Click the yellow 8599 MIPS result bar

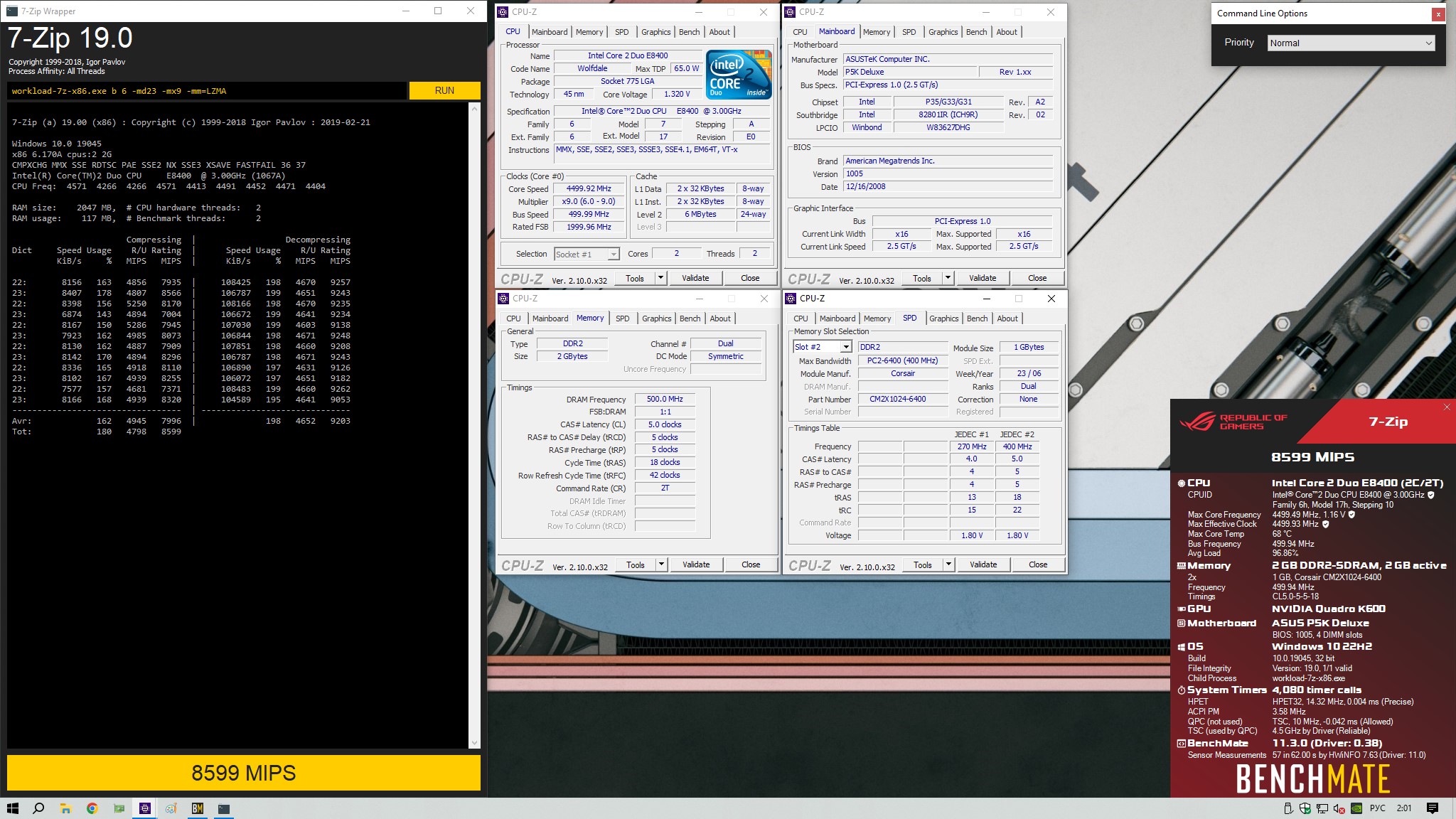click(x=243, y=773)
